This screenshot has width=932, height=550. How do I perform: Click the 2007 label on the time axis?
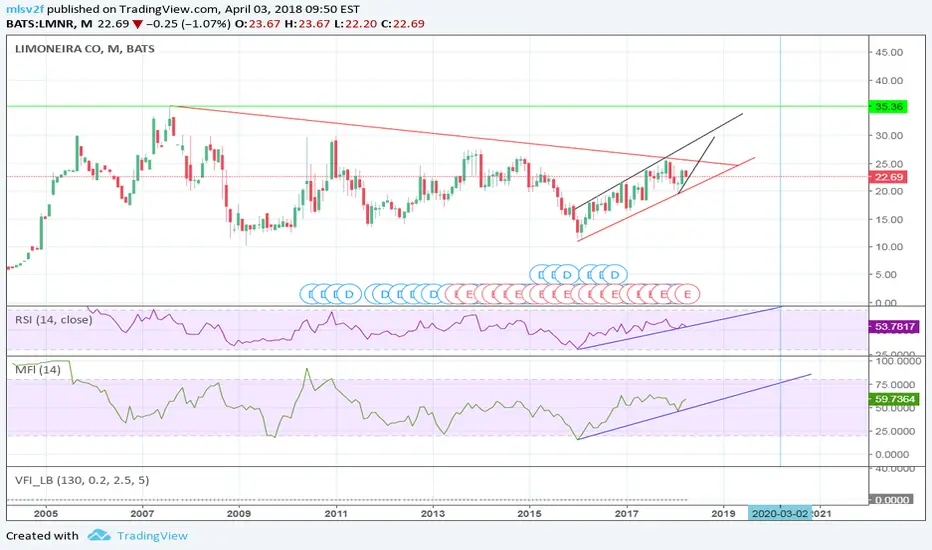(142, 514)
